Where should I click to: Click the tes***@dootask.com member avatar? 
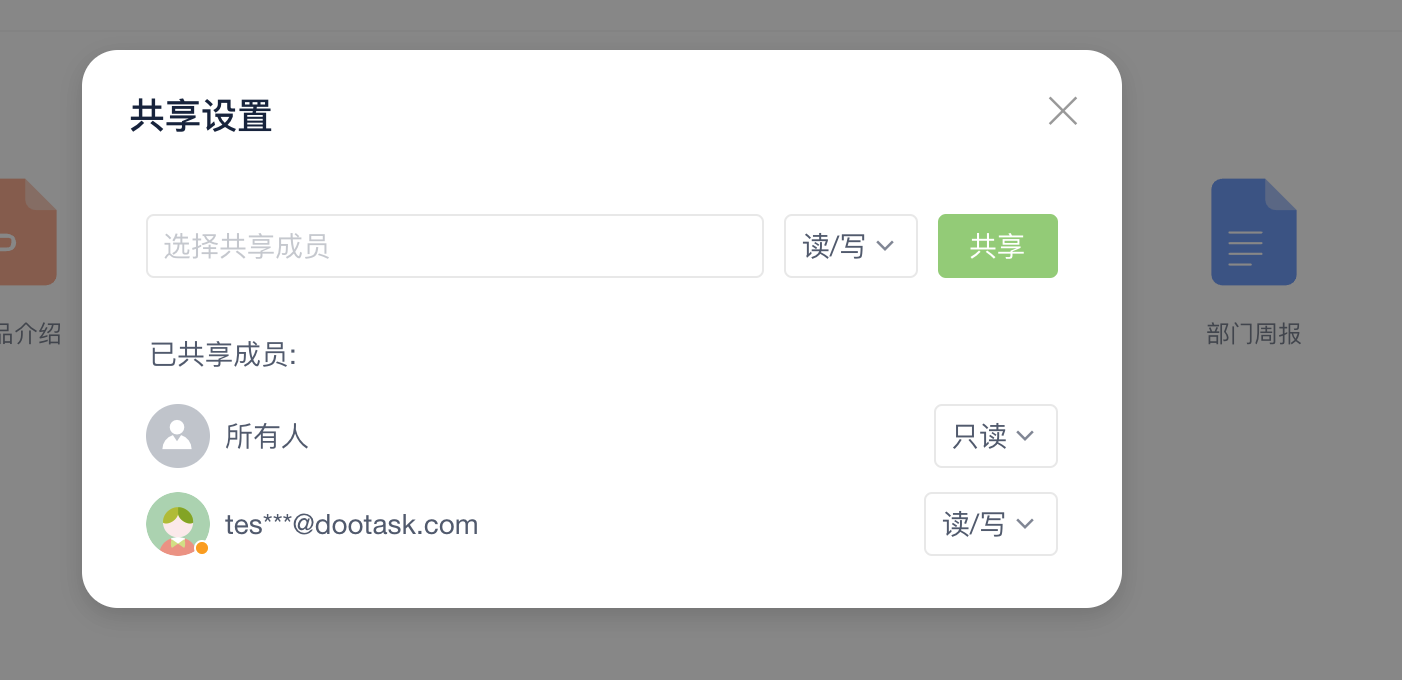178,524
